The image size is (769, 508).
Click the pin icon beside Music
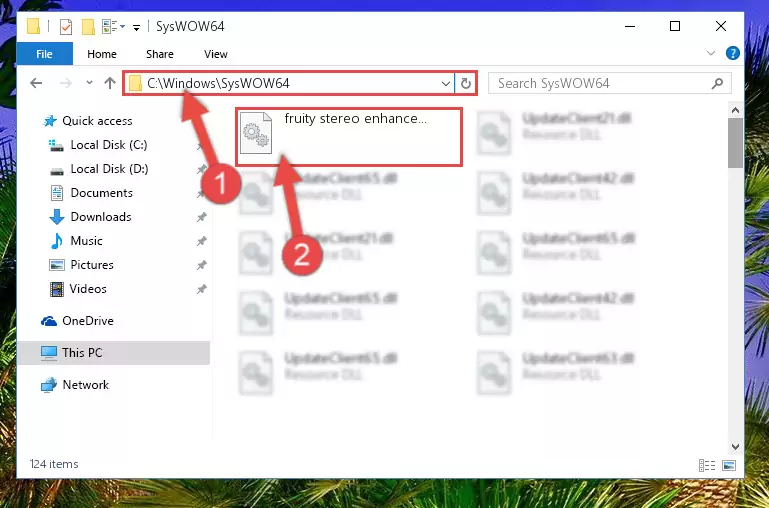coord(202,241)
